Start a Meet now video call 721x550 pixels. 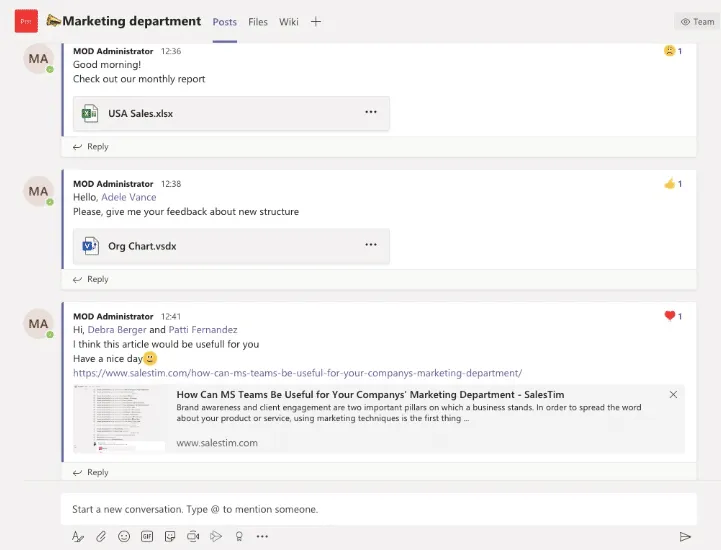click(193, 536)
